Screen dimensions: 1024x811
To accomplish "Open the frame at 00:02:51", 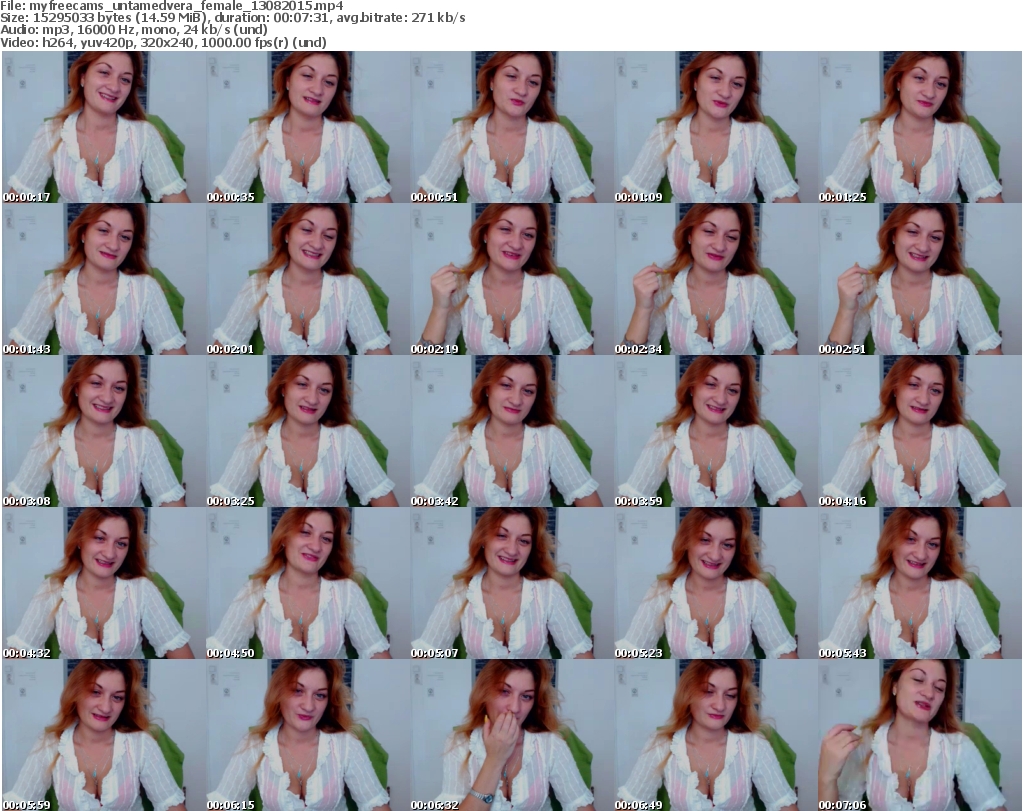I will (919, 279).
